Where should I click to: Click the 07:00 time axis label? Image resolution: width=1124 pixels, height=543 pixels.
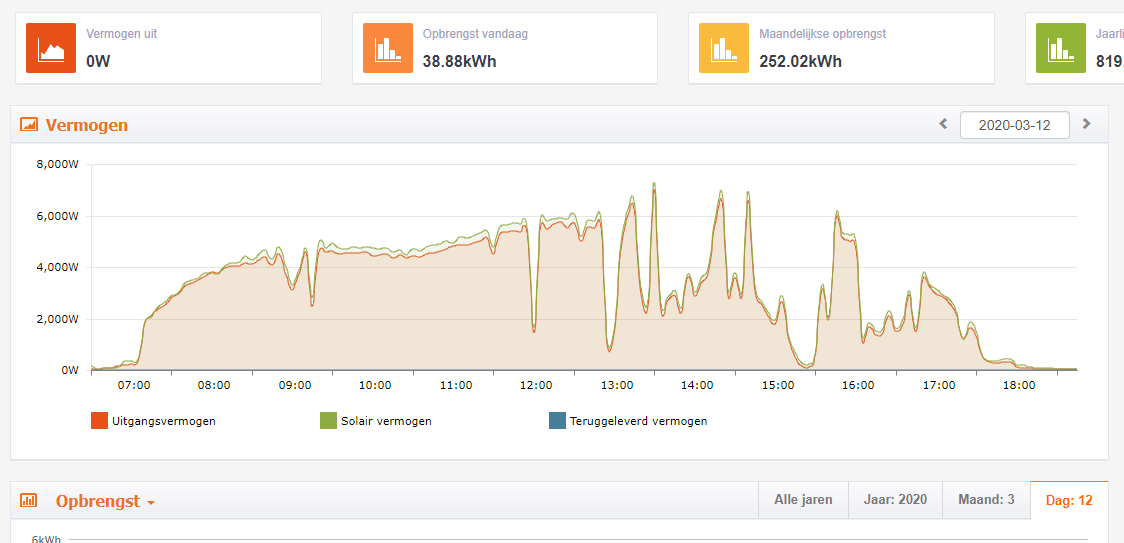(133, 385)
